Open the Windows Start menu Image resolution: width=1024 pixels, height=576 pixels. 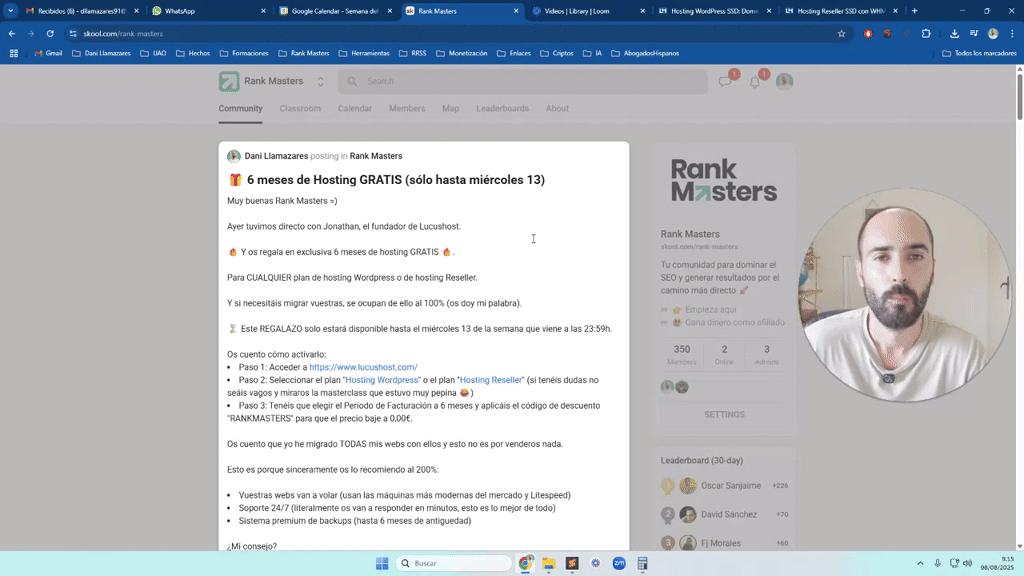tap(381, 563)
